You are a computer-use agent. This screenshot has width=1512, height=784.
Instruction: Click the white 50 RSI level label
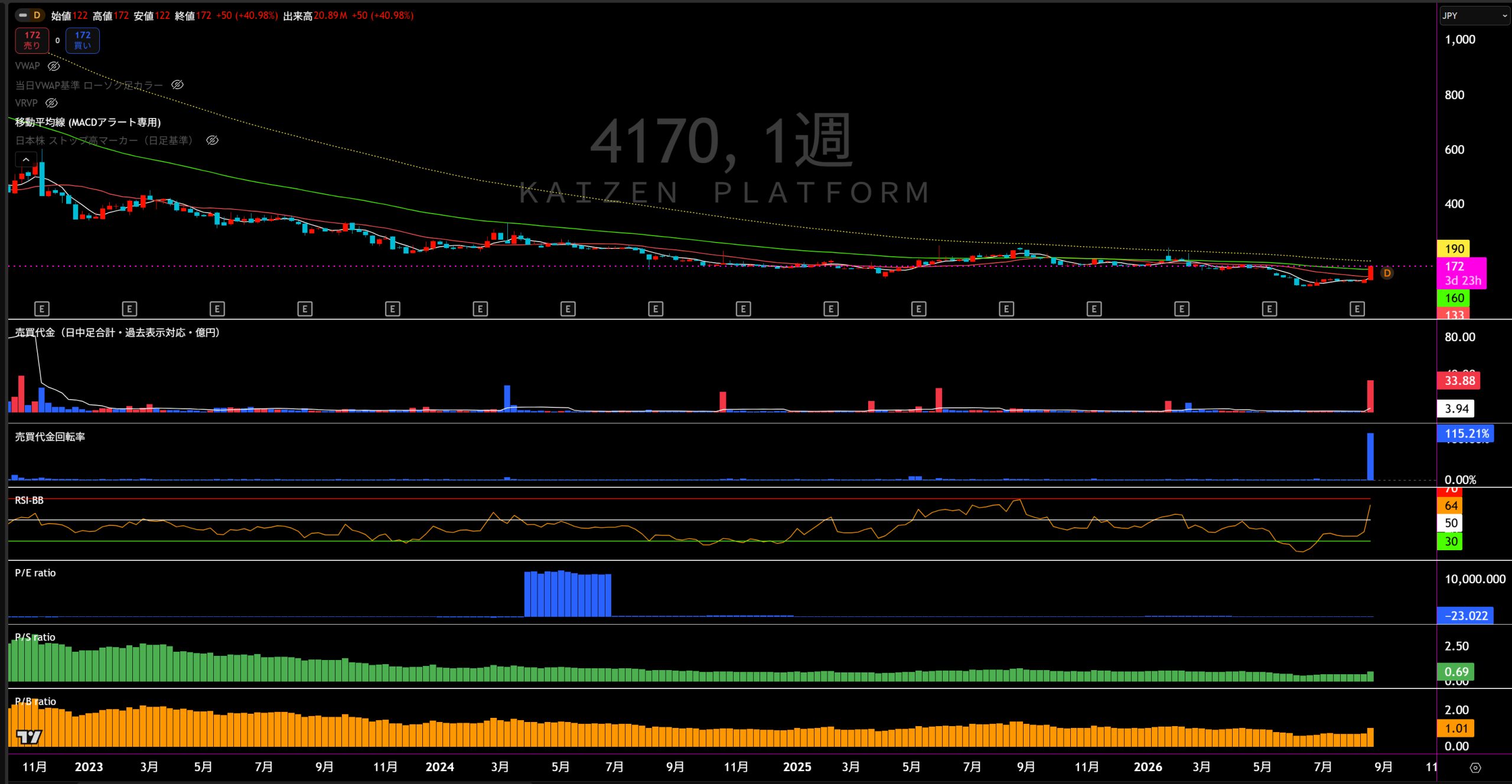[1450, 523]
